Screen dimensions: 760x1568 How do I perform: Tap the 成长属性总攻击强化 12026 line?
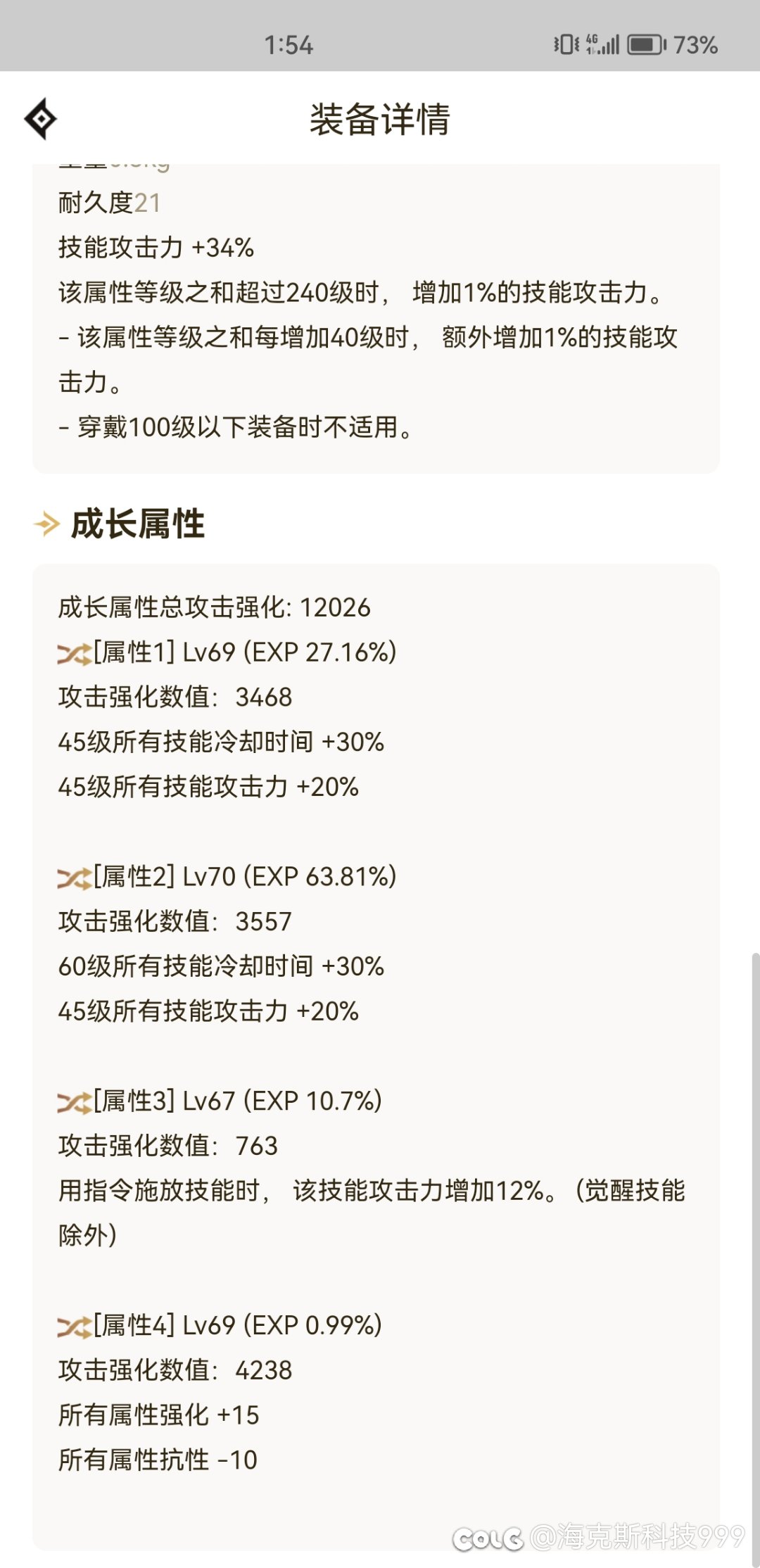point(214,607)
